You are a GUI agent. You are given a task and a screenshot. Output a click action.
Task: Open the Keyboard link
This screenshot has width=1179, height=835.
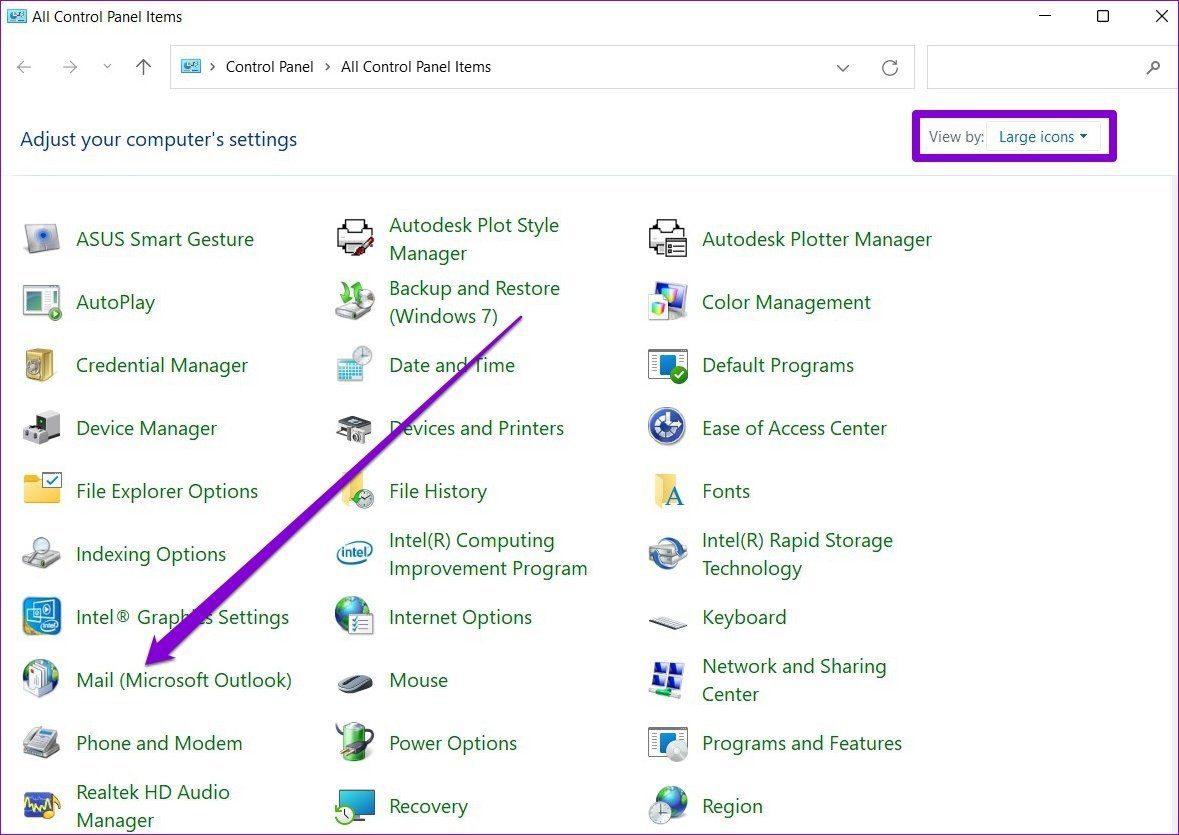[x=744, y=617]
